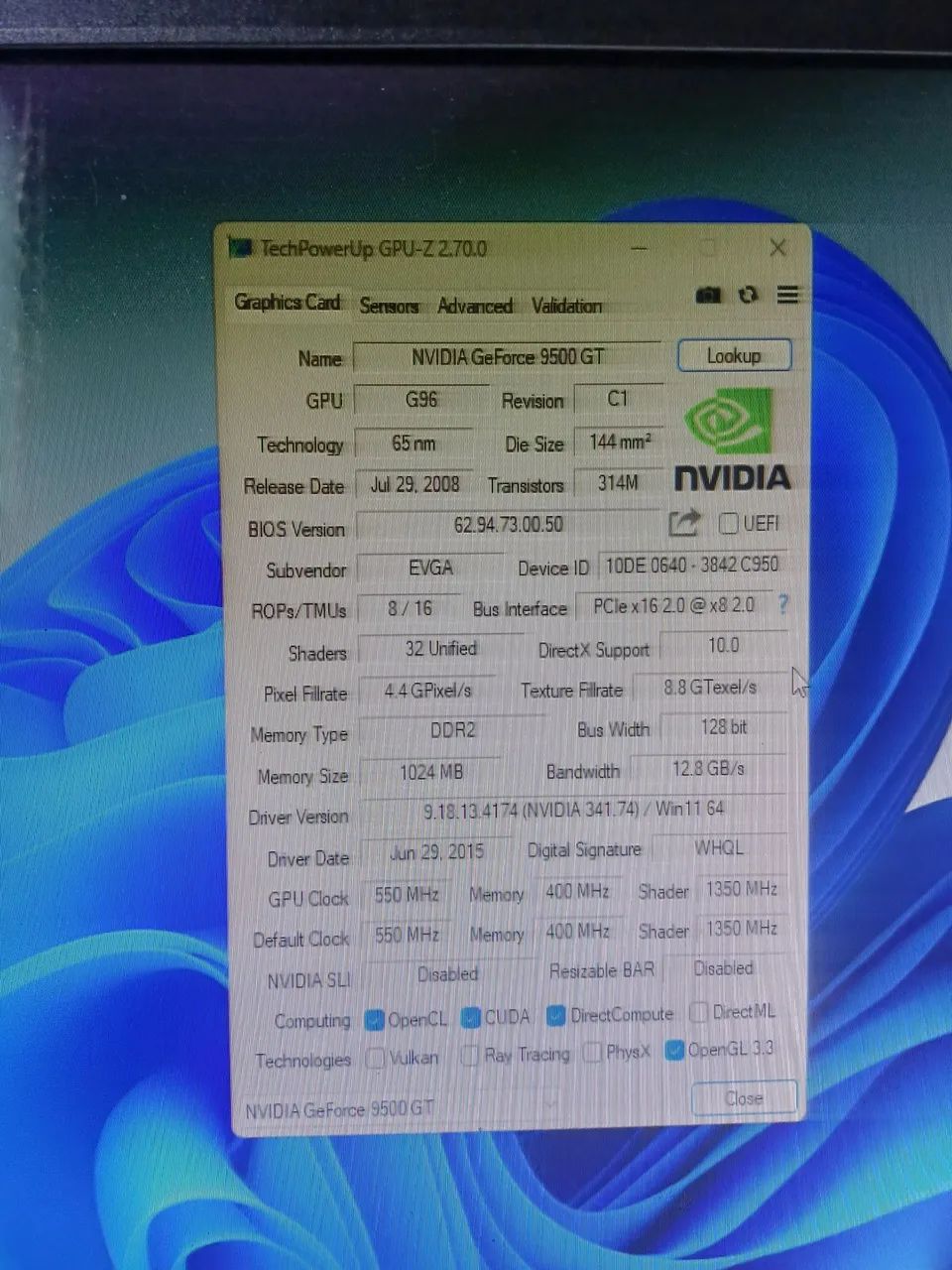Click the screenshot camera icon

point(707,296)
